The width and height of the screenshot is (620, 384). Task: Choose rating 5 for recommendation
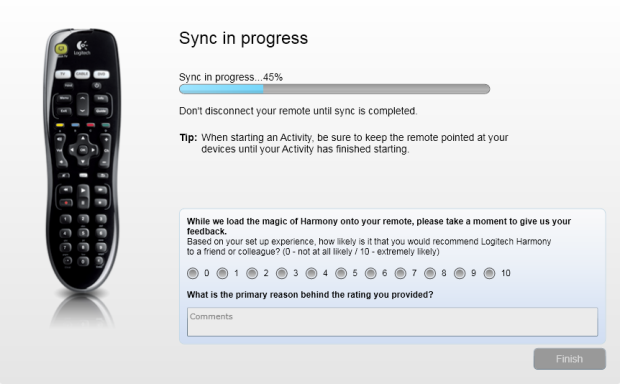click(341, 273)
